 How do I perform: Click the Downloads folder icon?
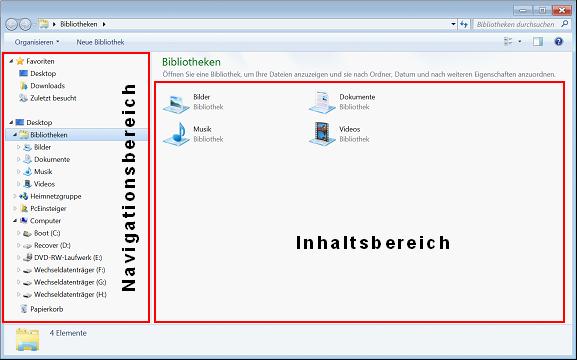(x=24, y=86)
